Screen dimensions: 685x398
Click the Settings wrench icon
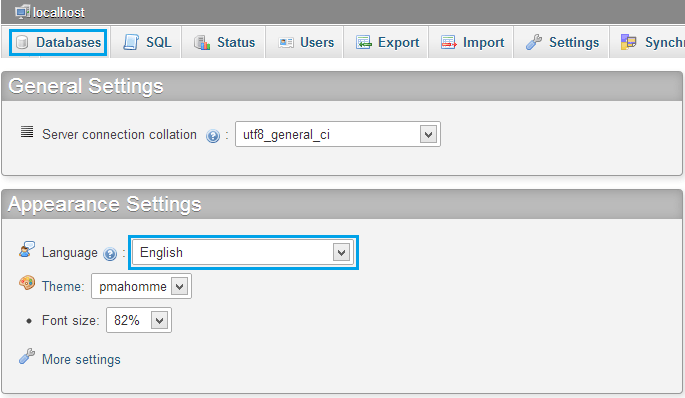pyautogui.click(x=534, y=42)
